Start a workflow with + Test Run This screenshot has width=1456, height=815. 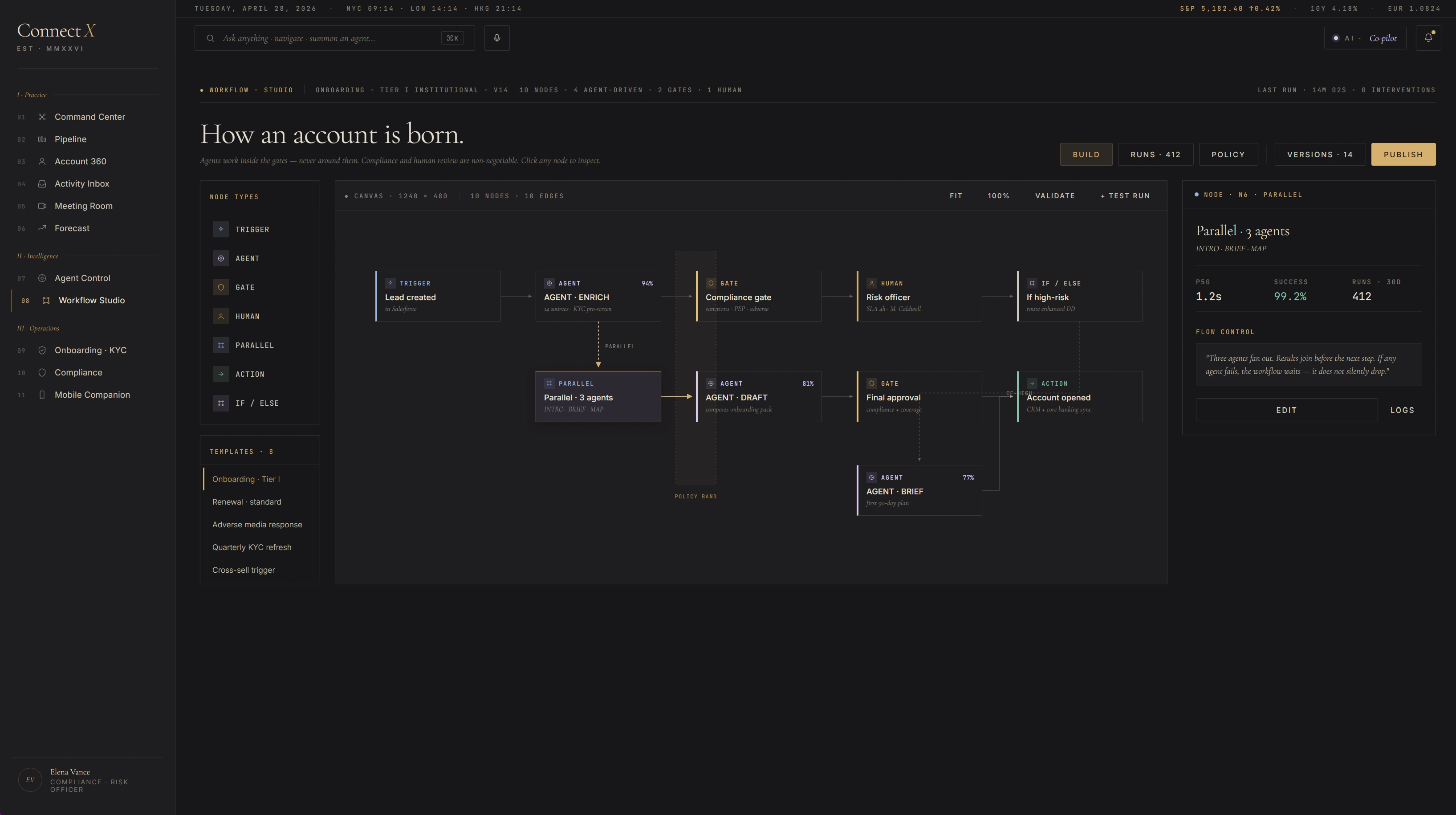point(1125,196)
